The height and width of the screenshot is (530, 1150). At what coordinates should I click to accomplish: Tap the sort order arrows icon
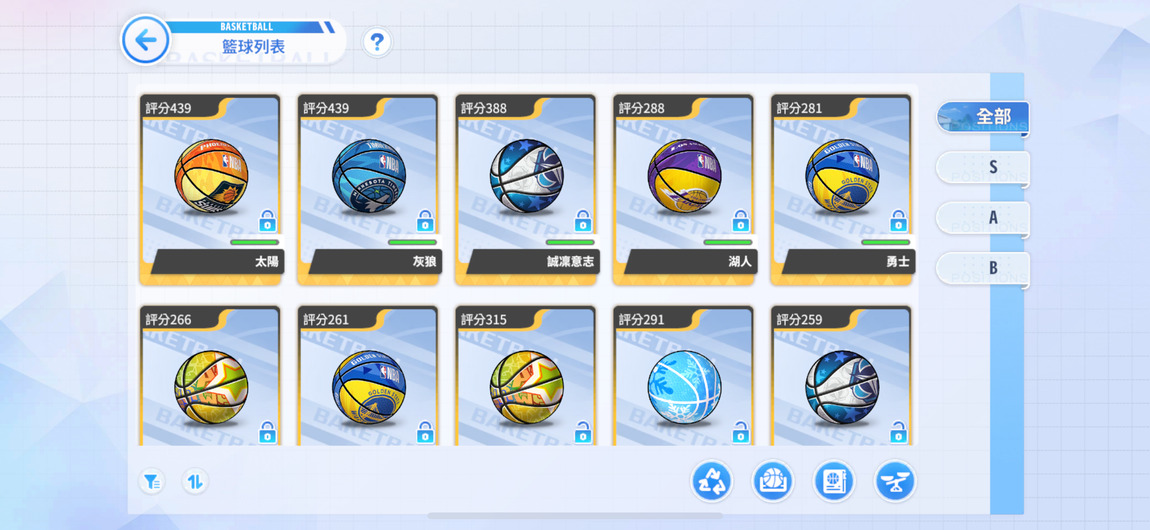pyautogui.click(x=194, y=482)
